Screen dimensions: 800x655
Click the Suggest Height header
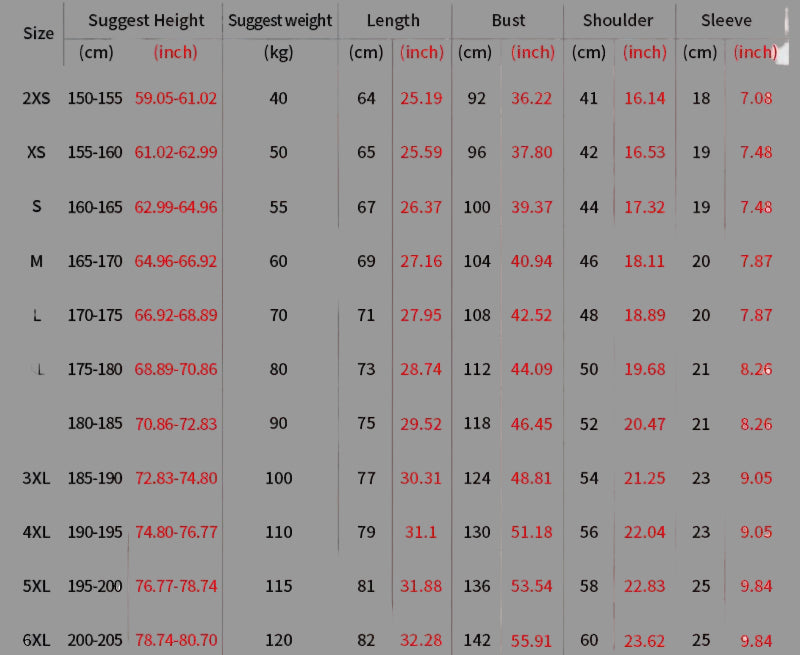[146, 20]
